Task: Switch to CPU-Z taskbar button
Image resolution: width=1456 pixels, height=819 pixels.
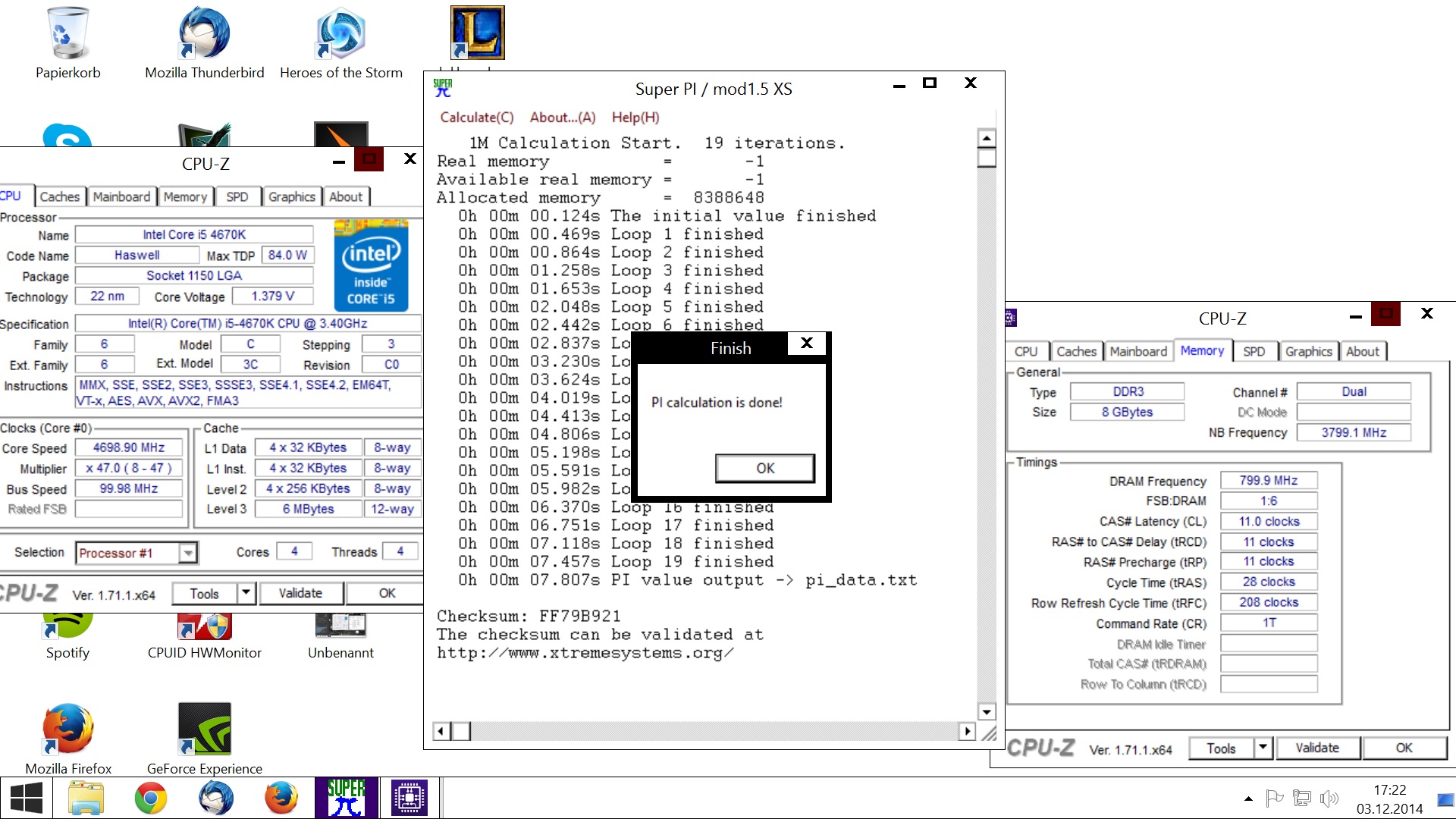Action: coord(409,798)
